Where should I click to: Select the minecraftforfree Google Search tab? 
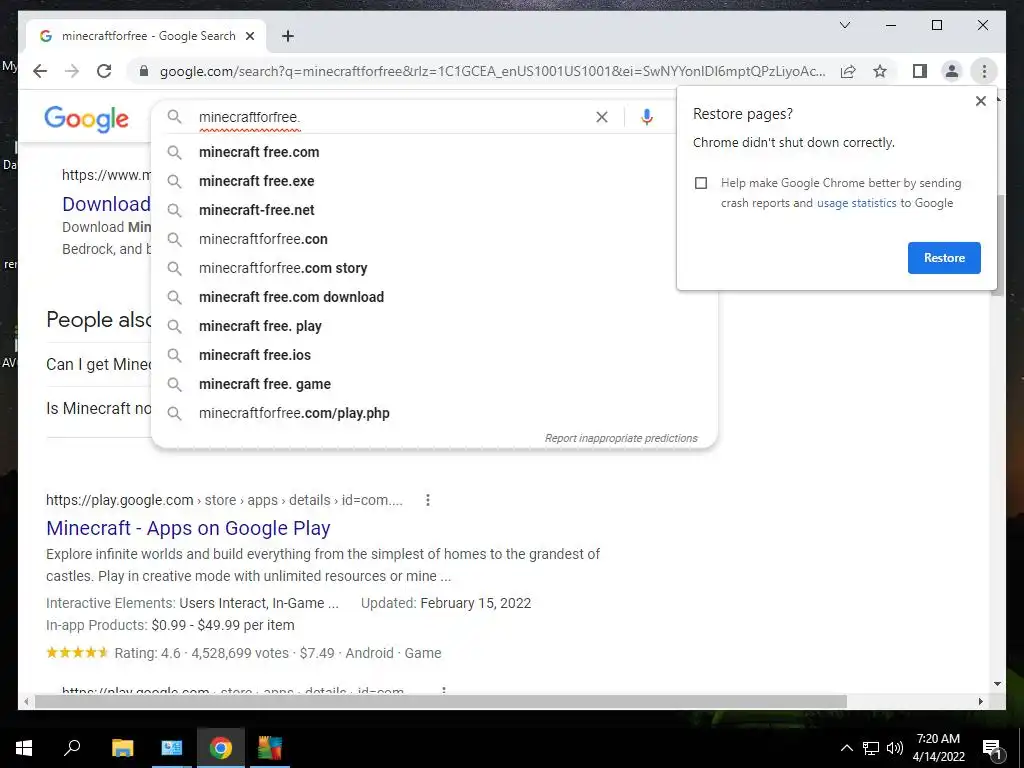[148, 36]
